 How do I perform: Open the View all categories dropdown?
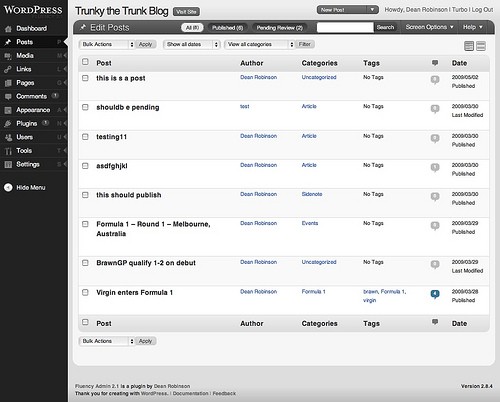(260, 44)
